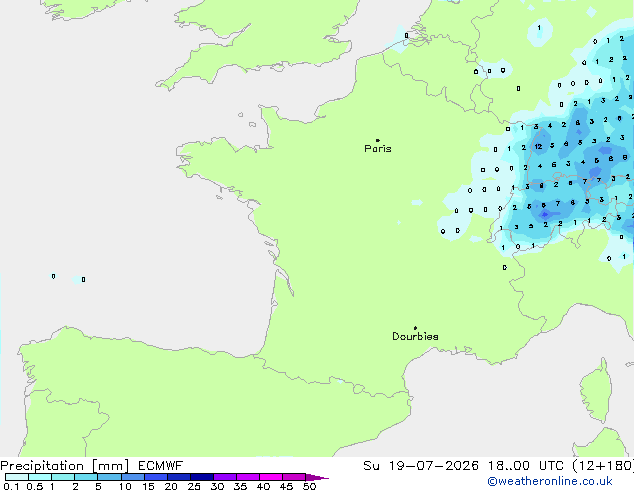Viewport: 634px width, 490px height.
Task: Click the 45 legend scale number
Action: pos(286,486)
